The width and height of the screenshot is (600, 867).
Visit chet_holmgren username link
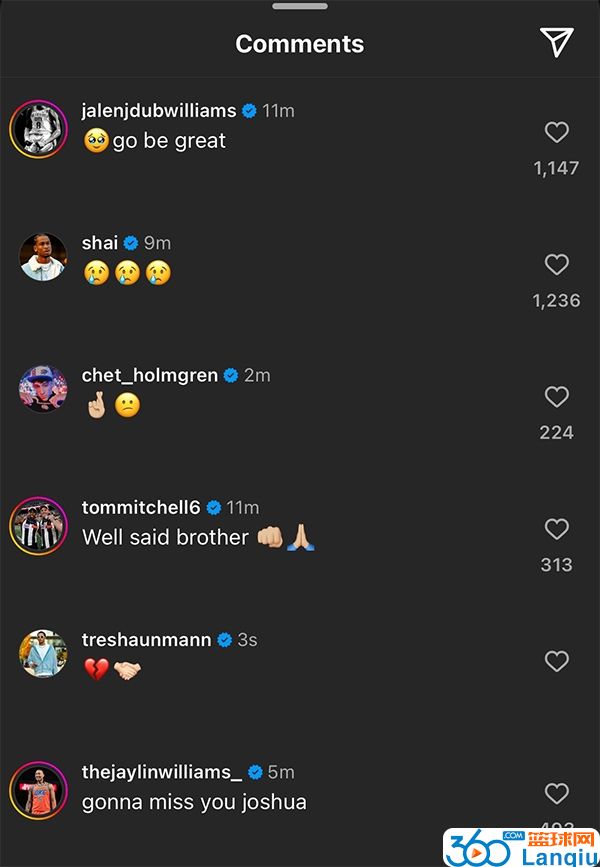click(x=150, y=375)
